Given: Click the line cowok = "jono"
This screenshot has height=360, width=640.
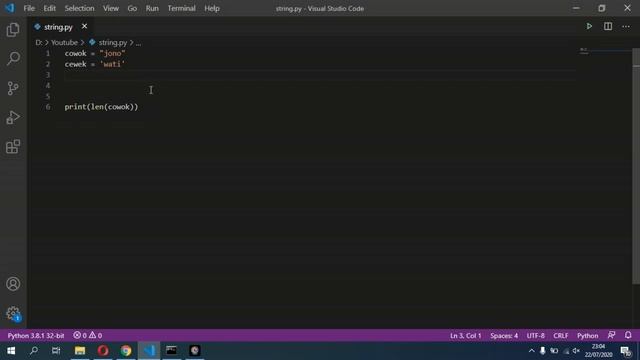Looking at the screenshot, I should pyautogui.click(x=95, y=53).
